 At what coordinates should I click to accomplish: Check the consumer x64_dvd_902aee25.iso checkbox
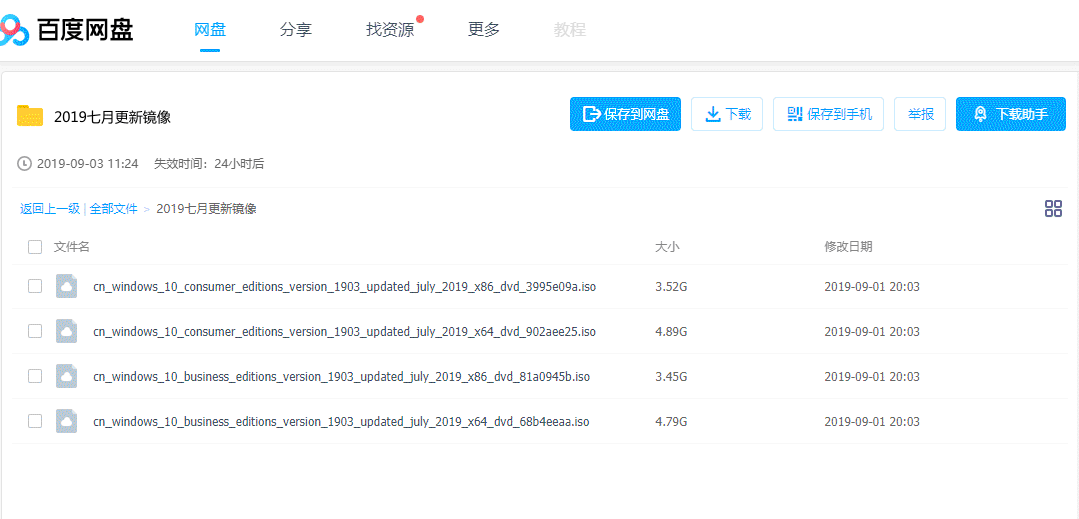pyautogui.click(x=35, y=331)
